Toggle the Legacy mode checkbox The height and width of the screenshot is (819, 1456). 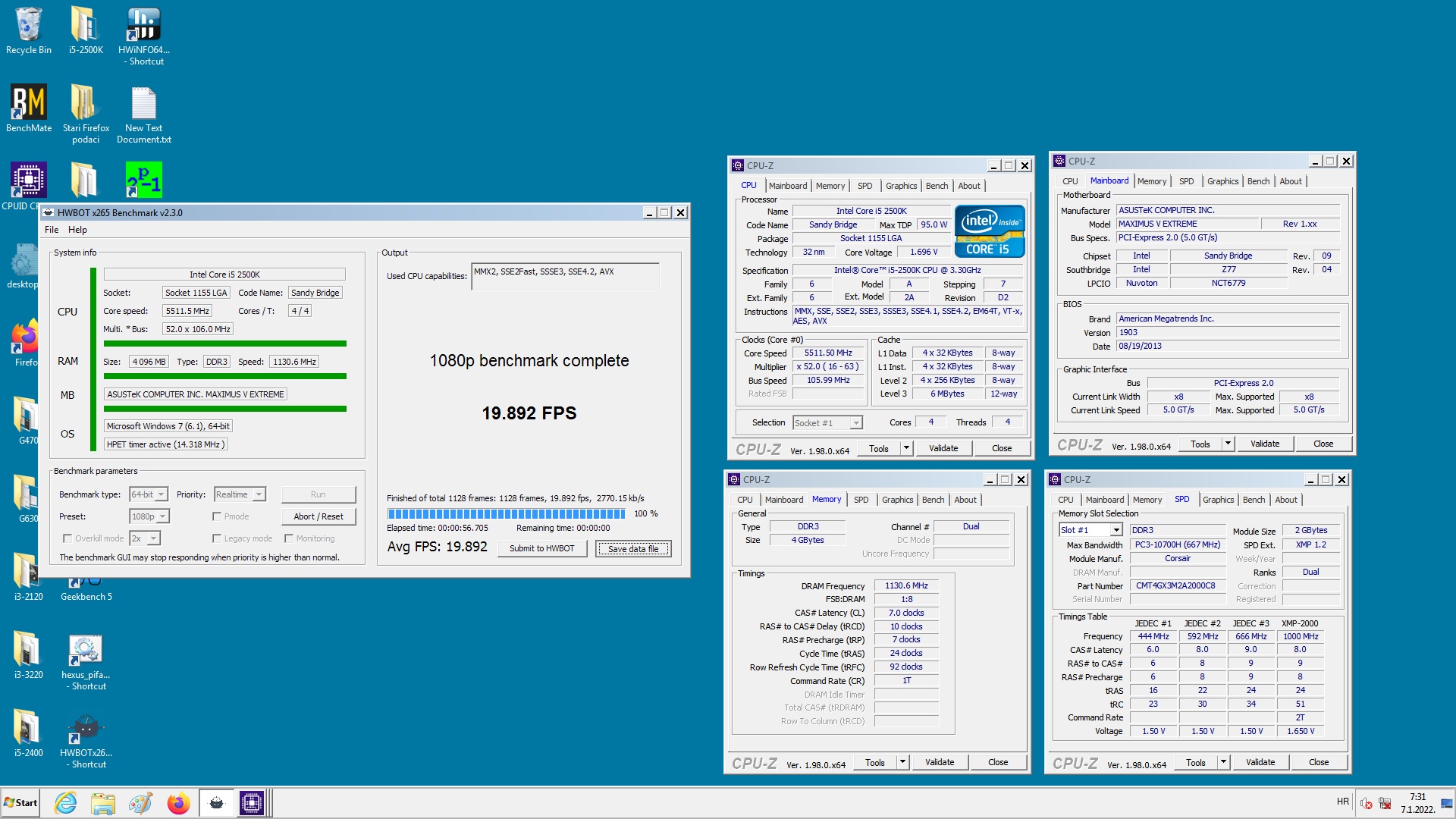coord(217,538)
